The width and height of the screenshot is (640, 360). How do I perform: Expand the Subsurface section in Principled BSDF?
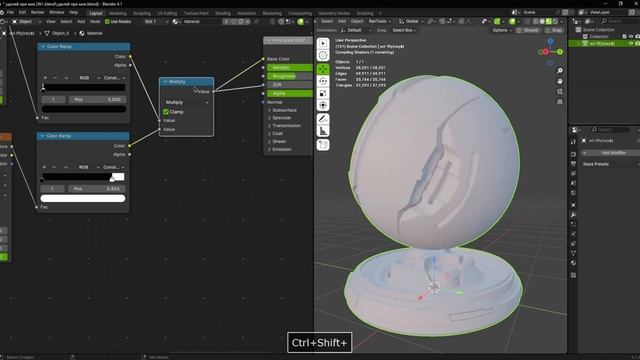282,110
